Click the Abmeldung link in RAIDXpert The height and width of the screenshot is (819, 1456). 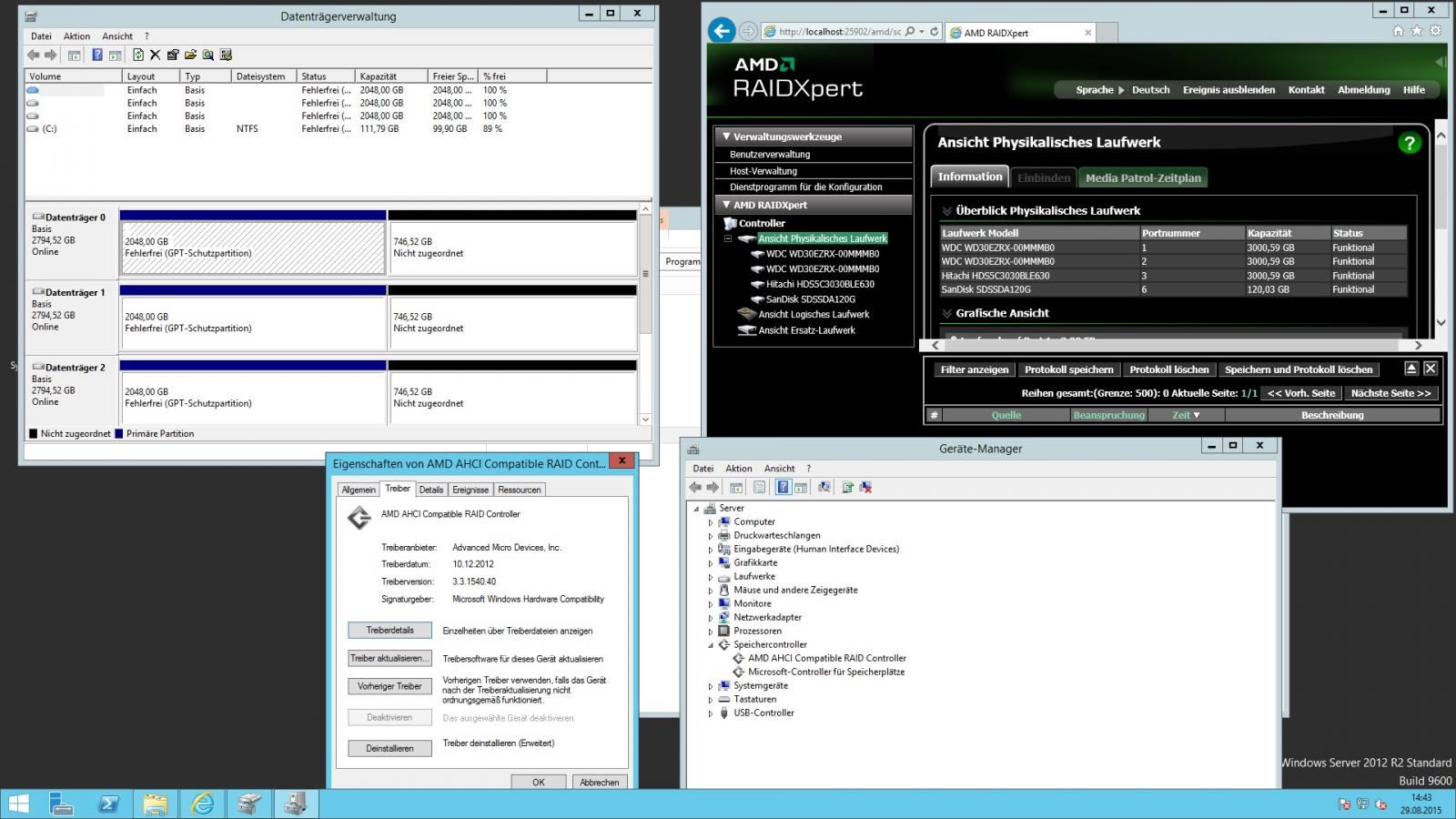[1363, 90]
